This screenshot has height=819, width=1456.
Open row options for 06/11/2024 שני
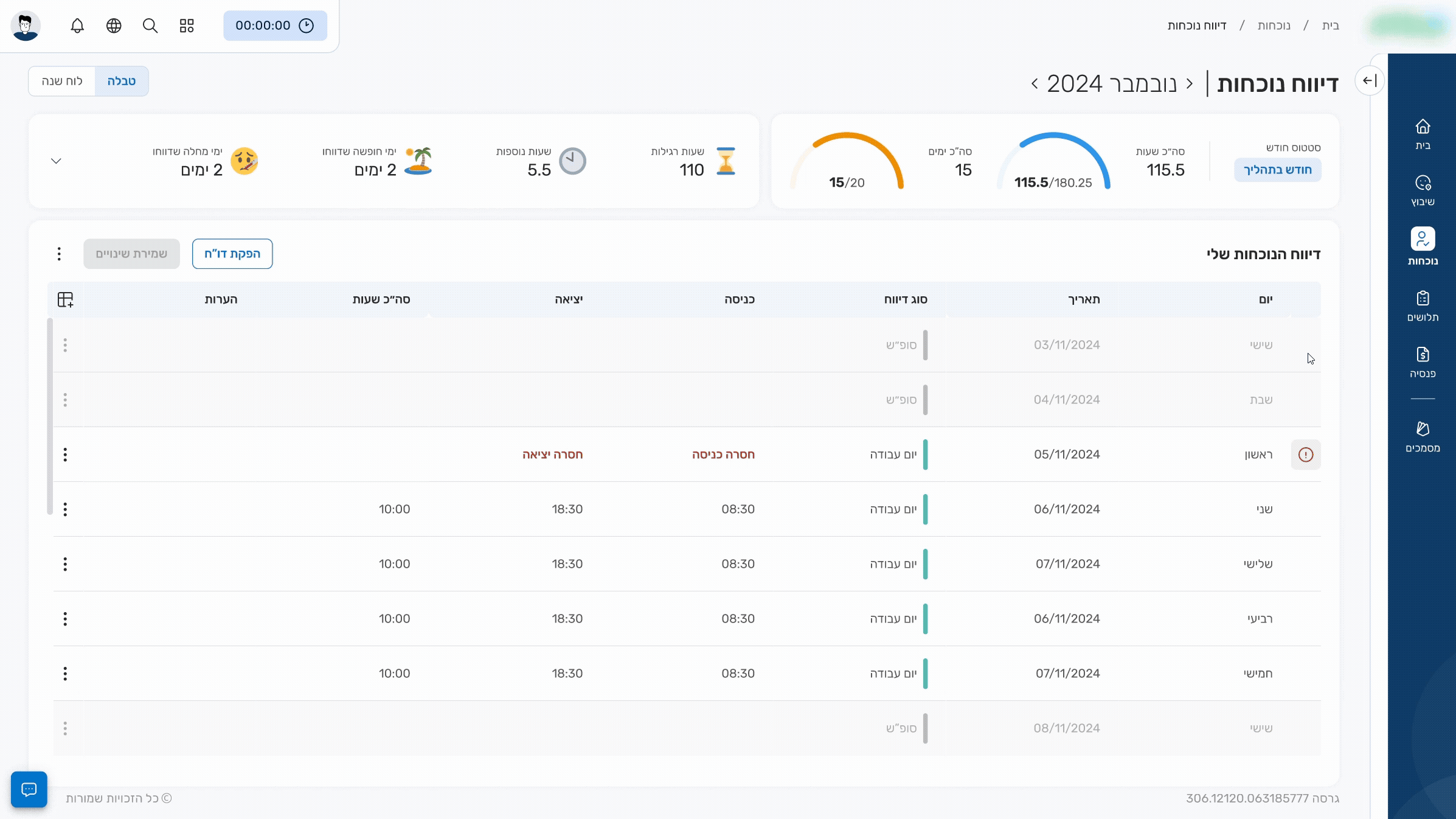click(x=65, y=509)
